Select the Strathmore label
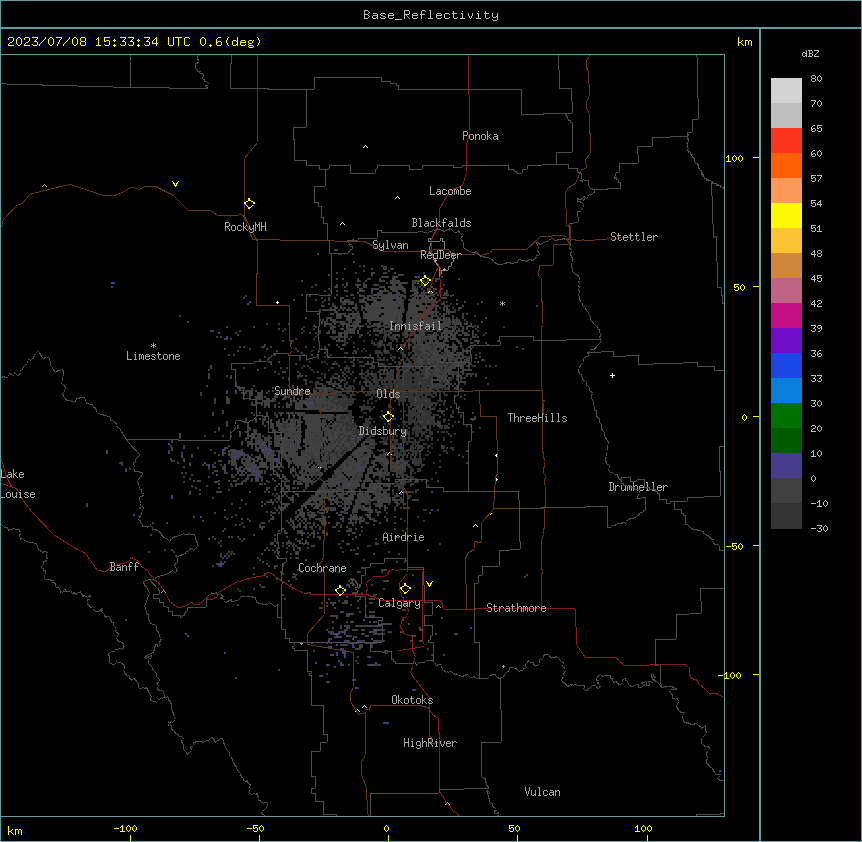 point(516,608)
